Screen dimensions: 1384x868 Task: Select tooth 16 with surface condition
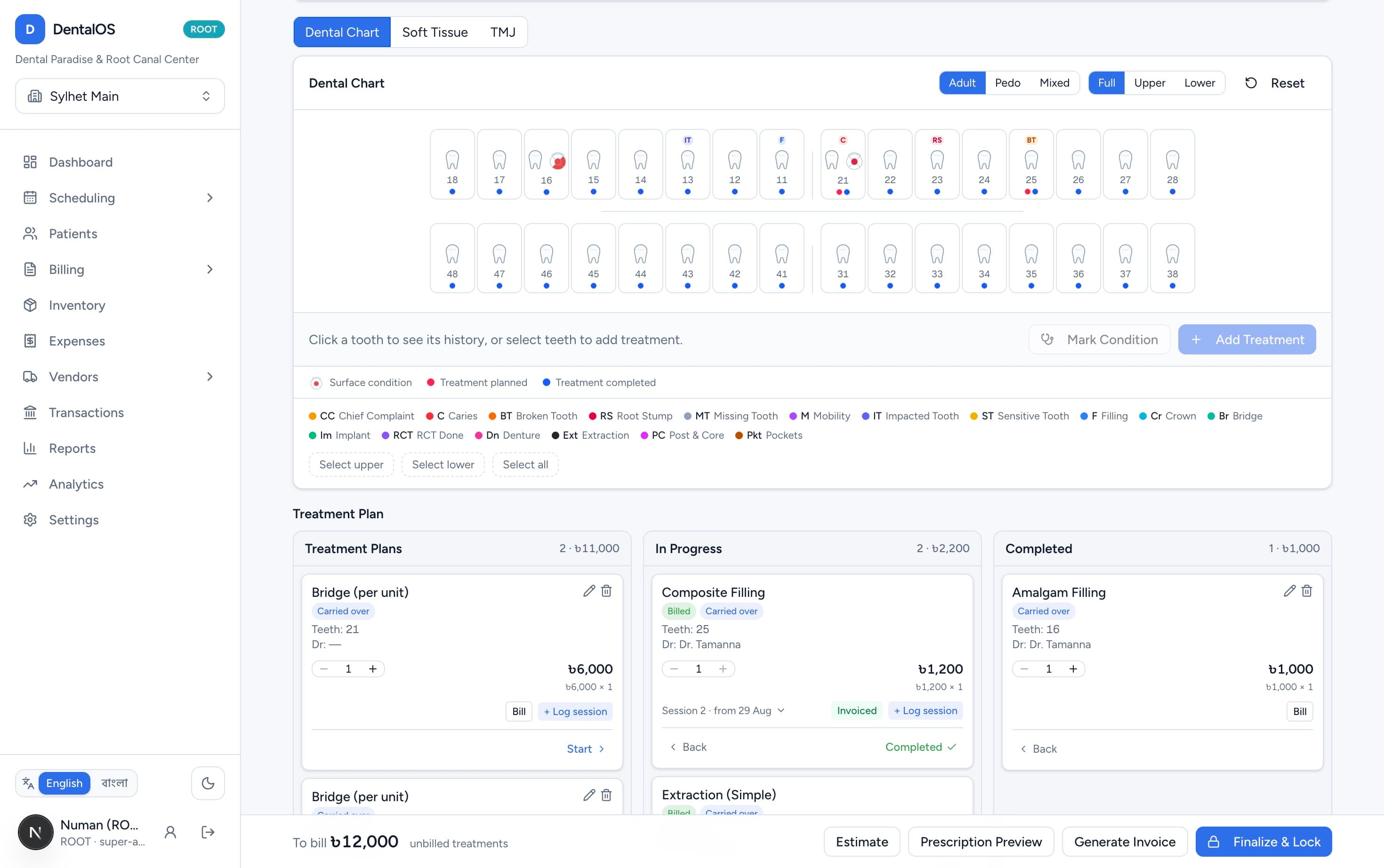[x=547, y=164]
